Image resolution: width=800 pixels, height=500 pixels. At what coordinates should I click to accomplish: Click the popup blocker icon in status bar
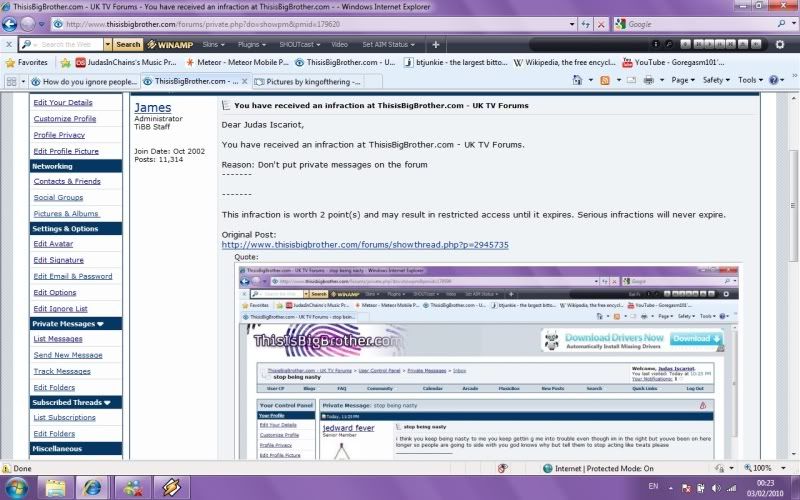(x=503, y=468)
